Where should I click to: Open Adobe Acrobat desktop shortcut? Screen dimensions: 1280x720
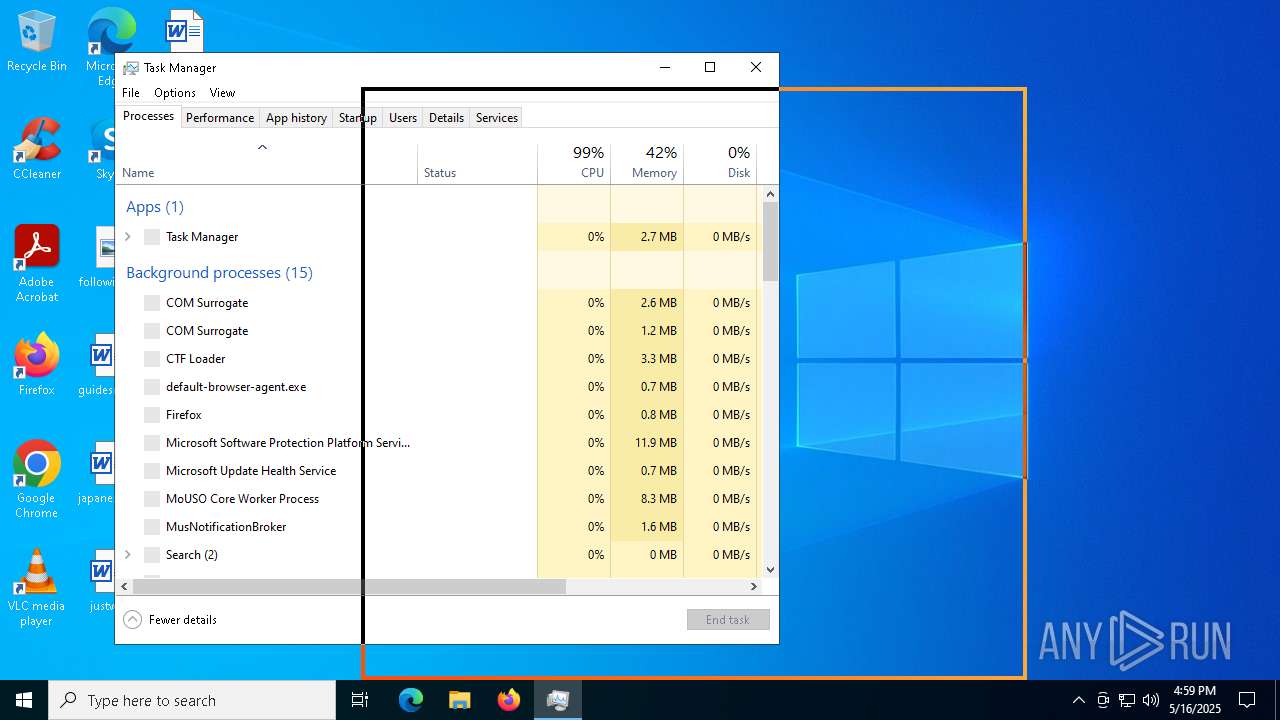coord(36,264)
